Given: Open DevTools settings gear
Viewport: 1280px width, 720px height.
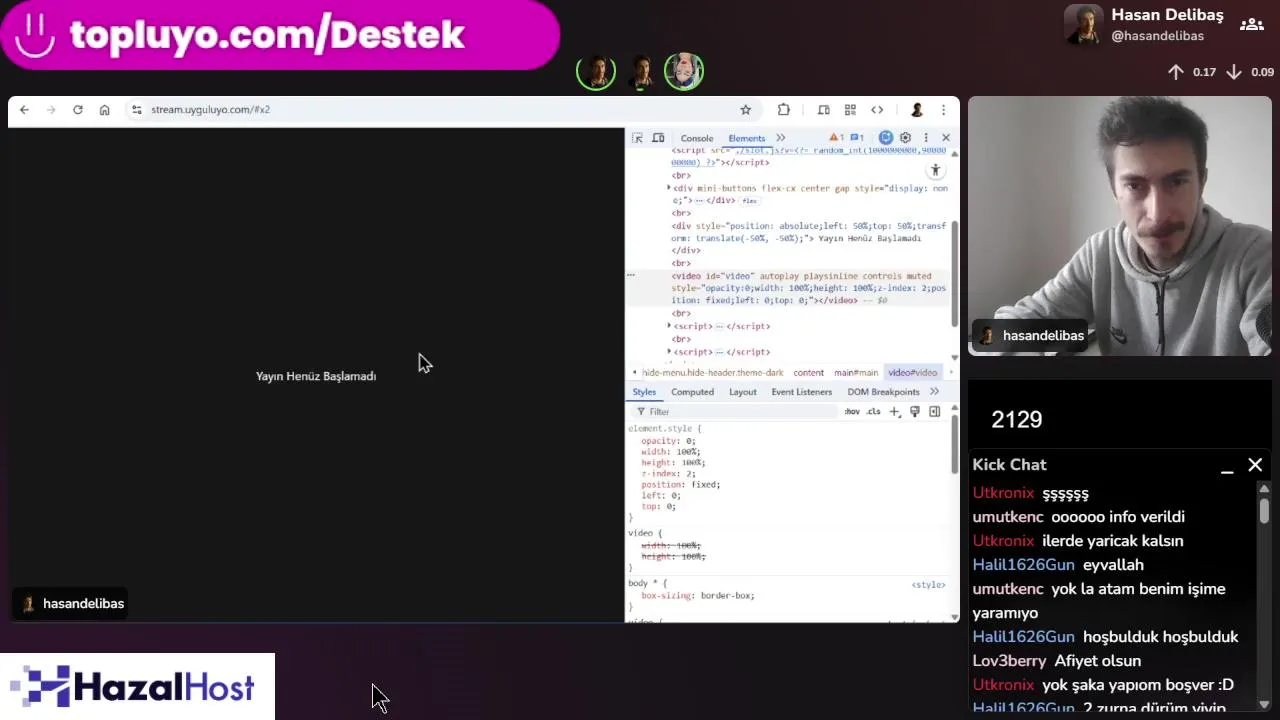Looking at the screenshot, I should (906, 138).
